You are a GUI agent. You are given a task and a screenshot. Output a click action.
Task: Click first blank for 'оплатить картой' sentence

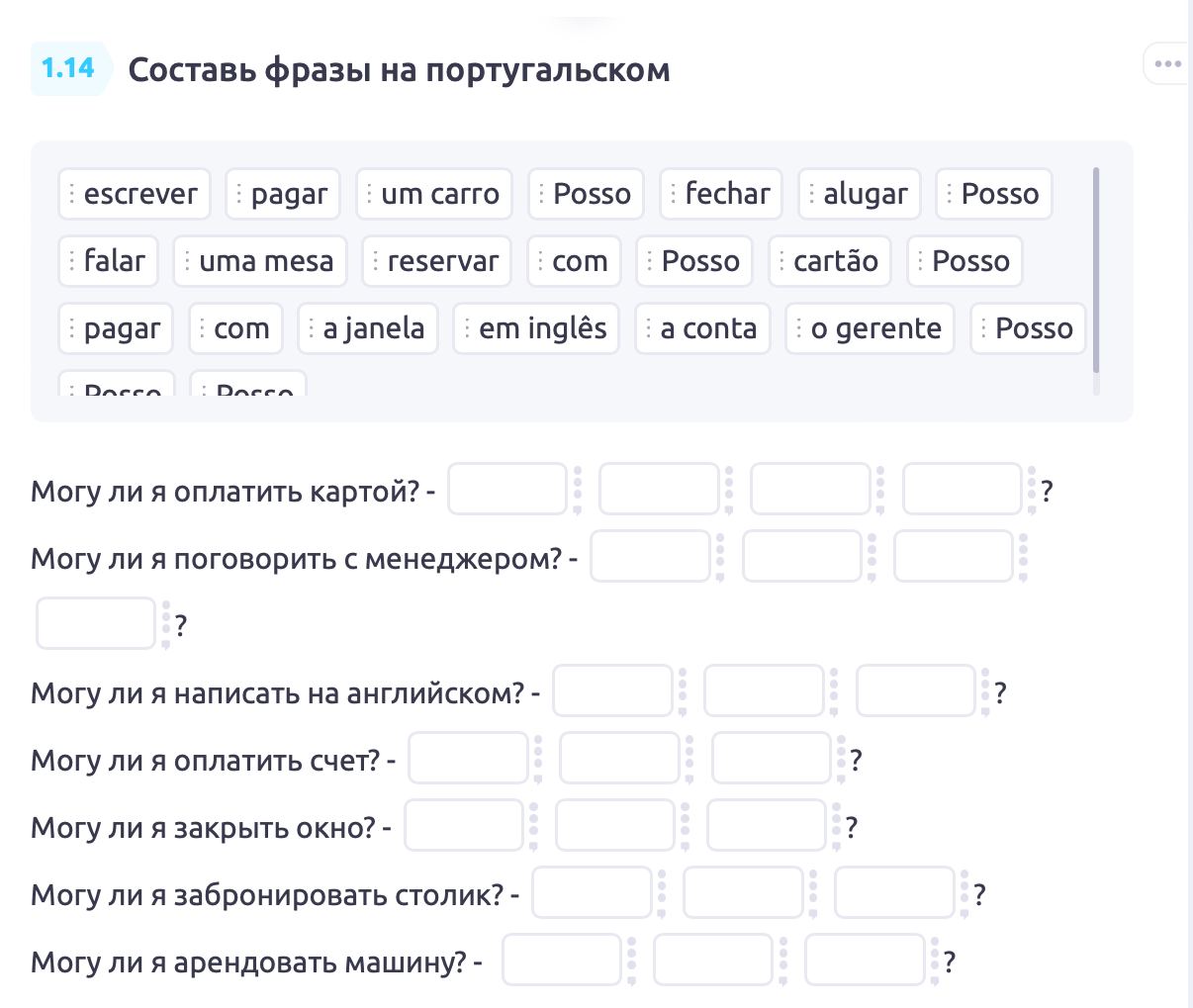[x=507, y=489]
